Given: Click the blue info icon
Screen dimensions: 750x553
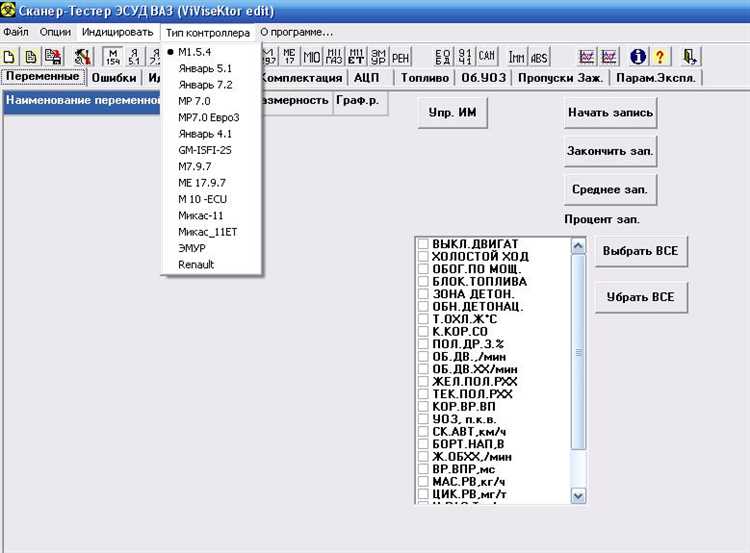Looking at the screenshot, I should click(638, 57).
